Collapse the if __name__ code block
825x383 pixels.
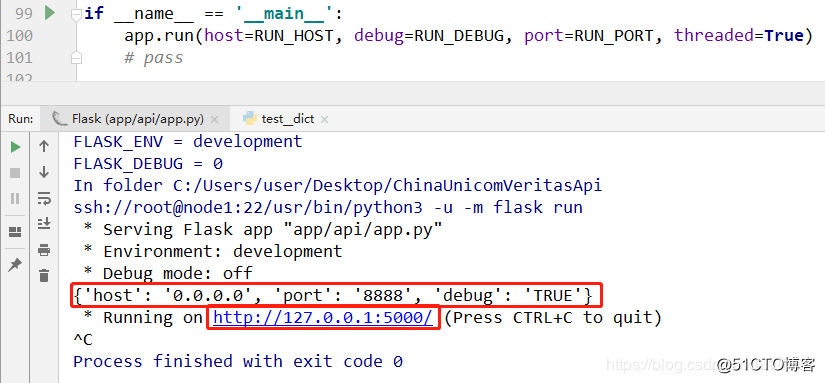76,14
